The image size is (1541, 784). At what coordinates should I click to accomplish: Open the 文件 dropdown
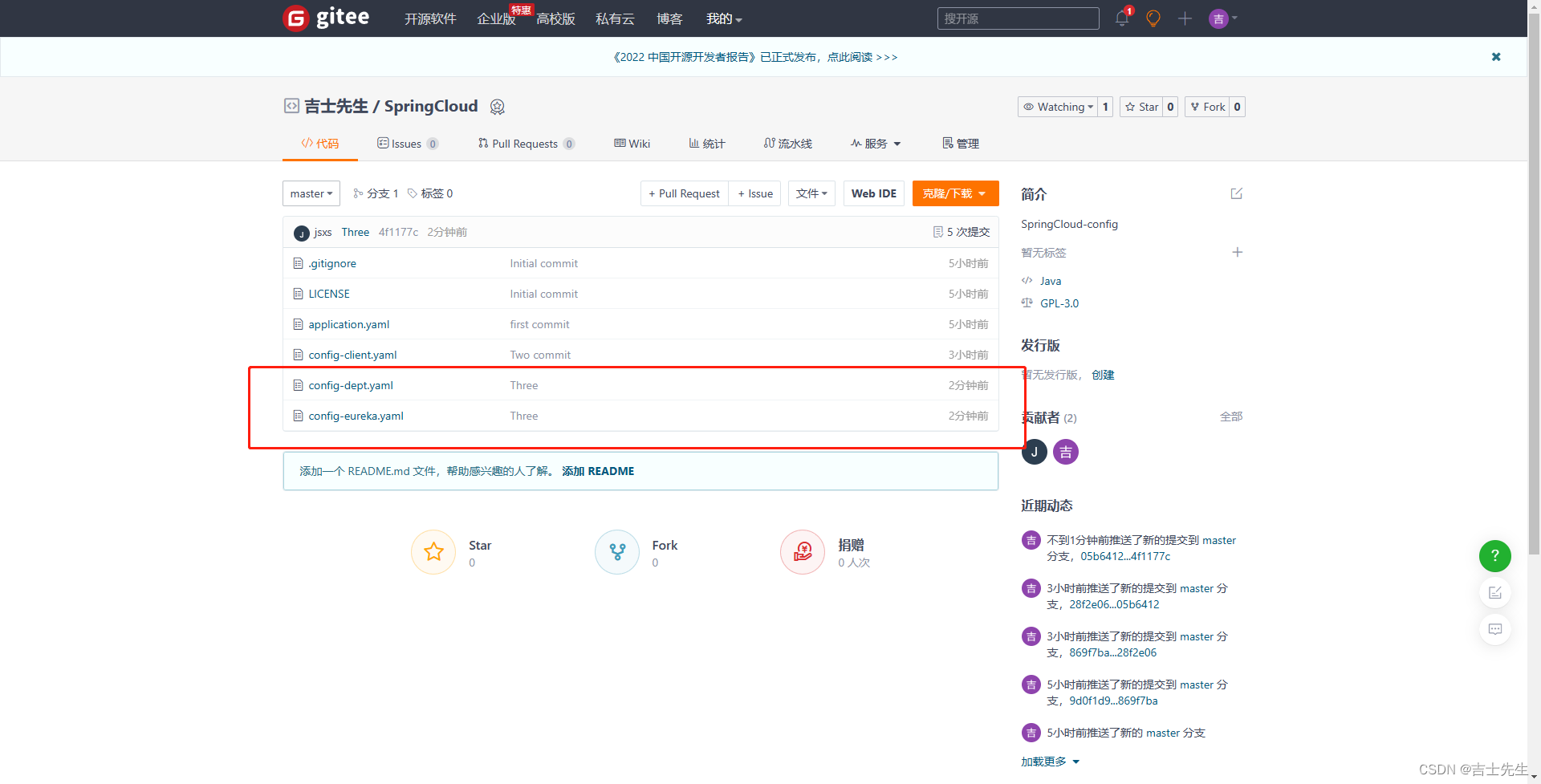(812, 193)
